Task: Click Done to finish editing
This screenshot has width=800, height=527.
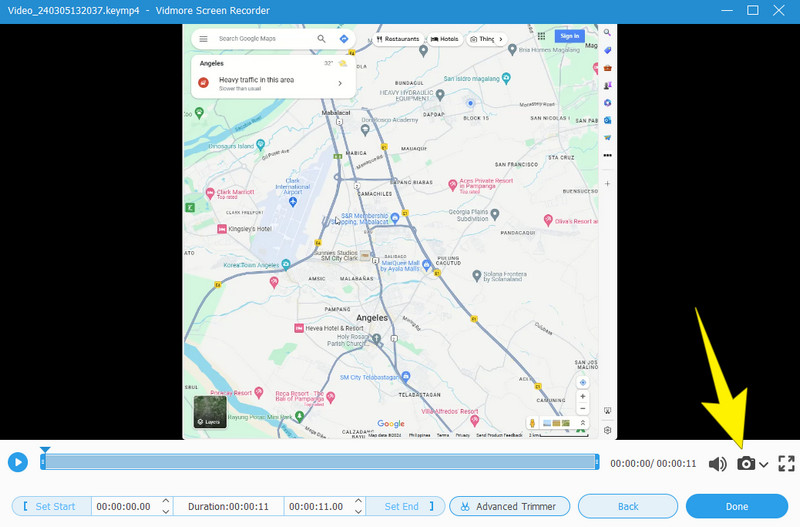Action: pyautogui.click(x=737, y=506)
